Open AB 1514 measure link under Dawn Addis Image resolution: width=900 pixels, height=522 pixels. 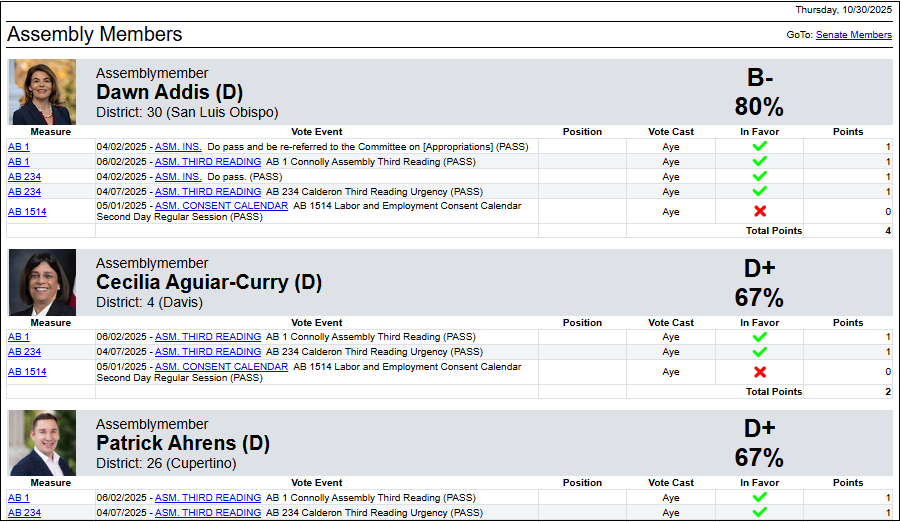(27, 211)
